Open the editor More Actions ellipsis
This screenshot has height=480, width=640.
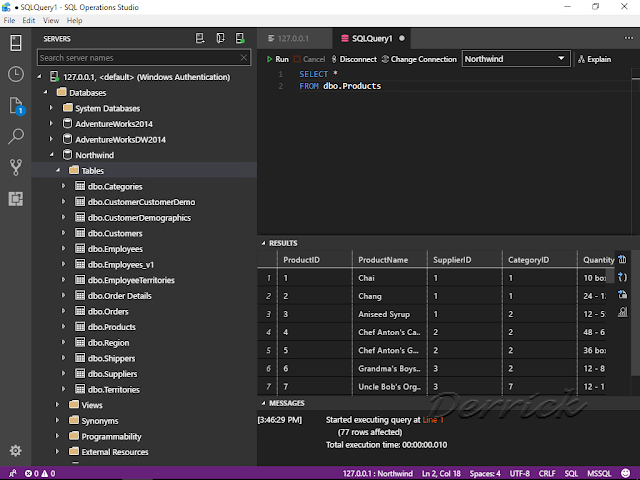point(629,38)
